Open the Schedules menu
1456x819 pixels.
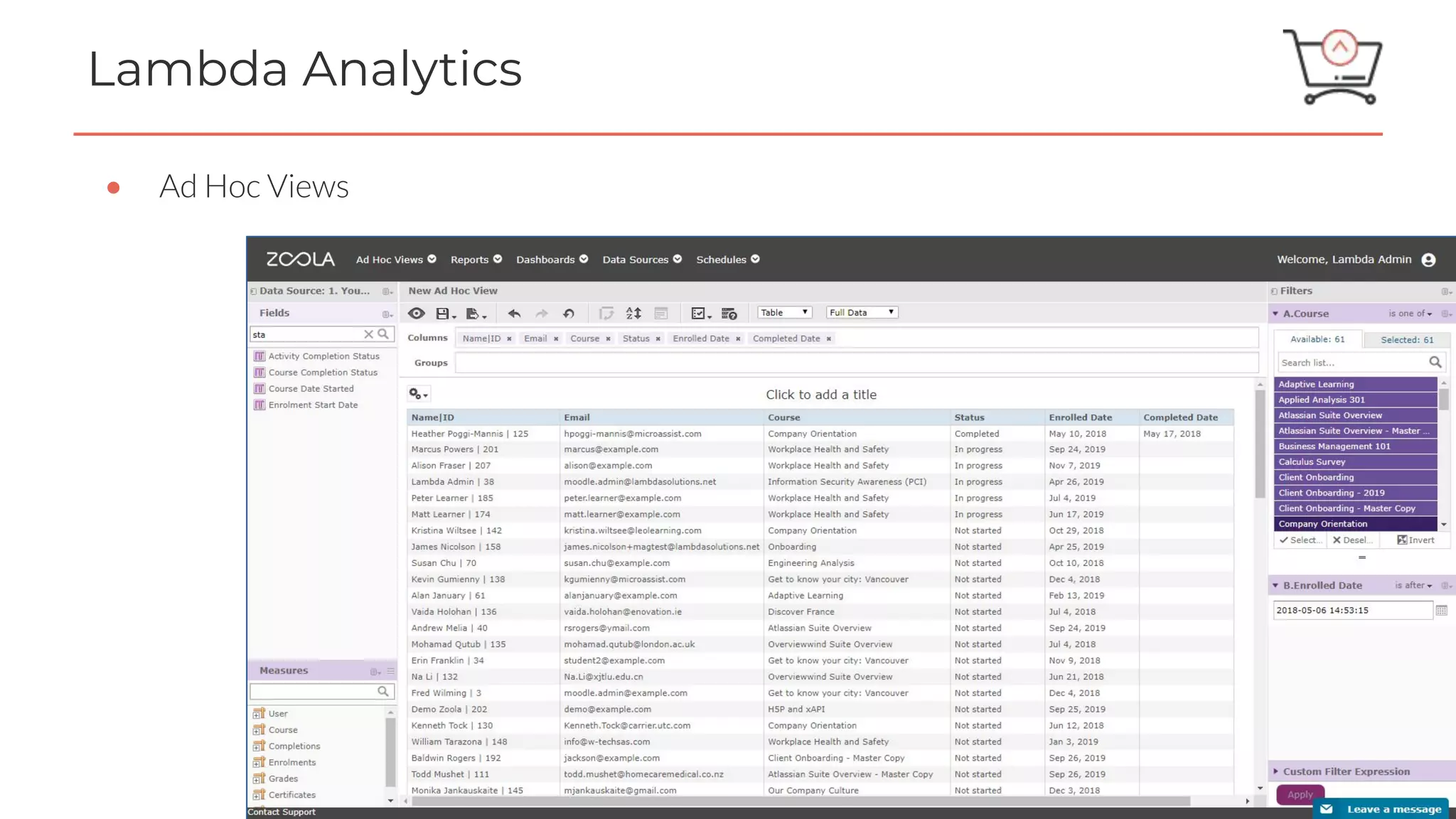tap(727, 259)
